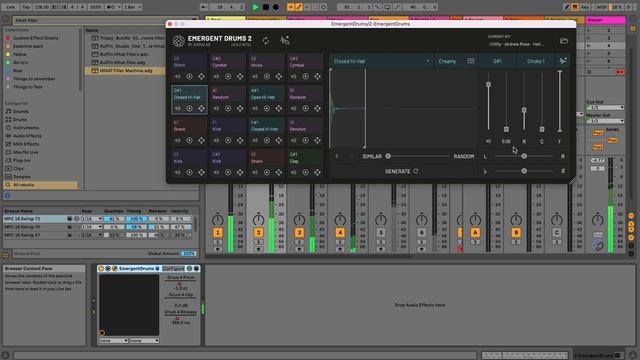640x360 pixels.
Task: Click the speaker icon below the volume slider
Action: pyautogui.click(x=489, y=141)
